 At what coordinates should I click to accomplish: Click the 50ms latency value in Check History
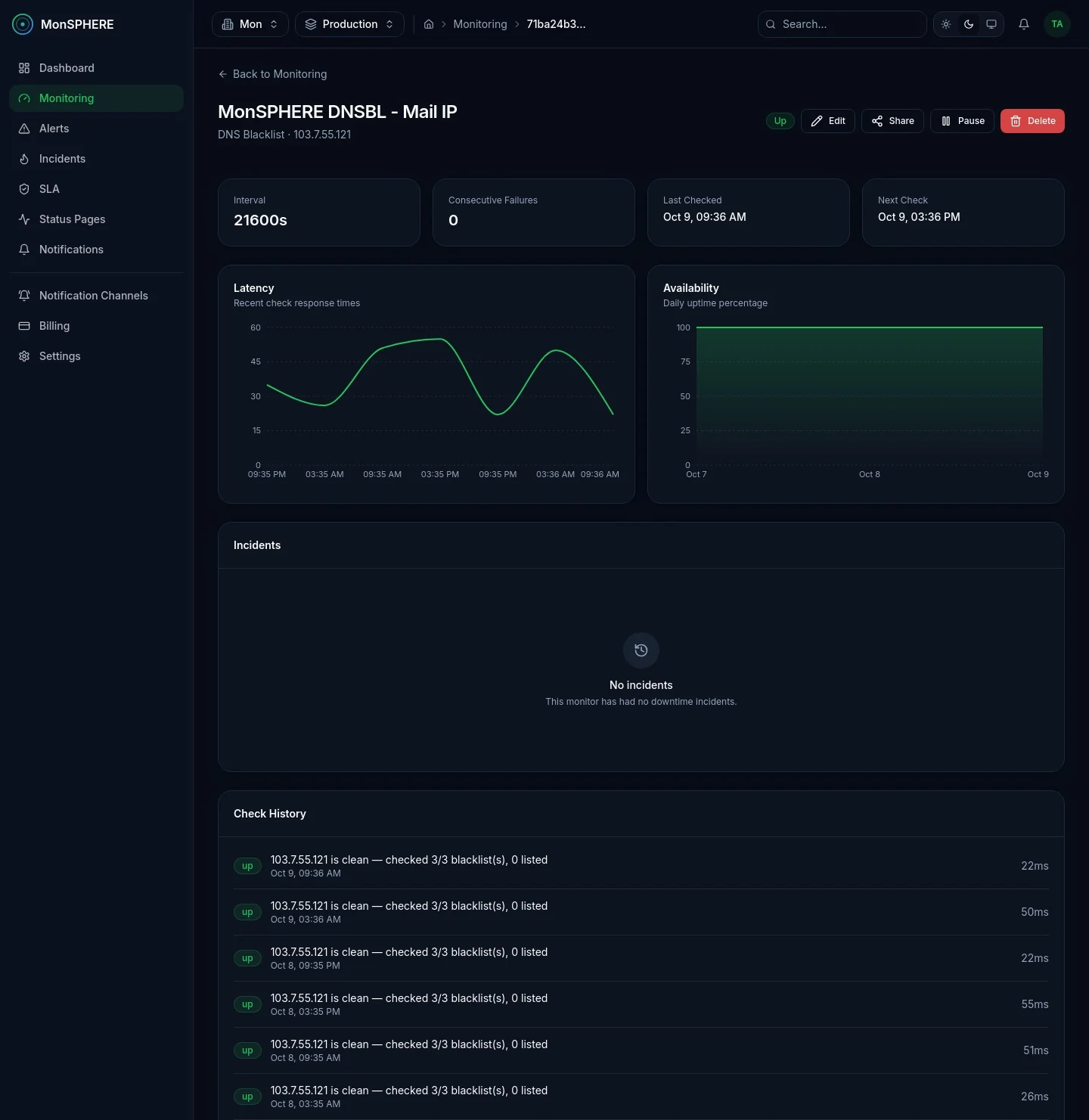click(1035, 912)
